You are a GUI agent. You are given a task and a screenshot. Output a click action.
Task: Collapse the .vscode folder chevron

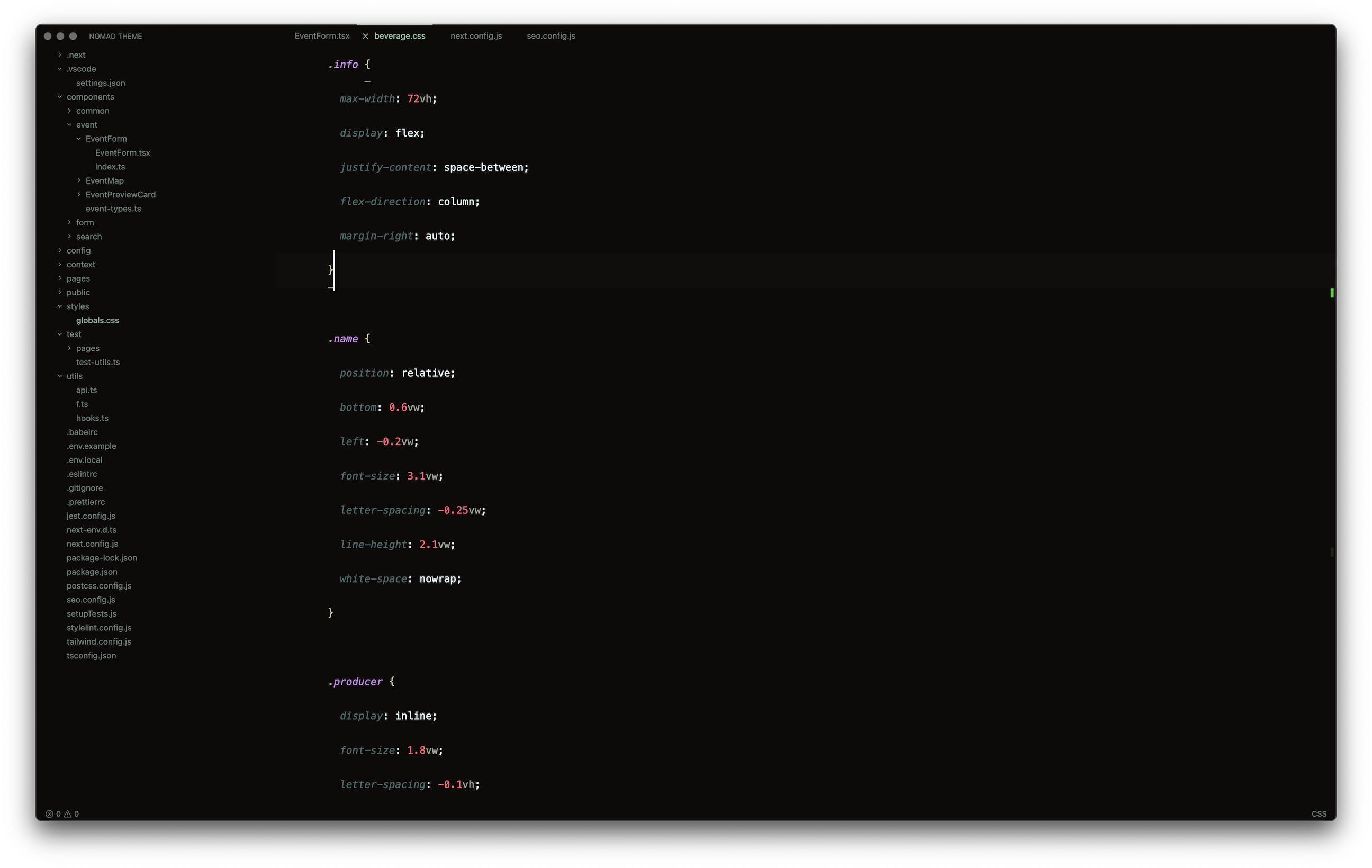pyautogui.click(x=60, y=69)
